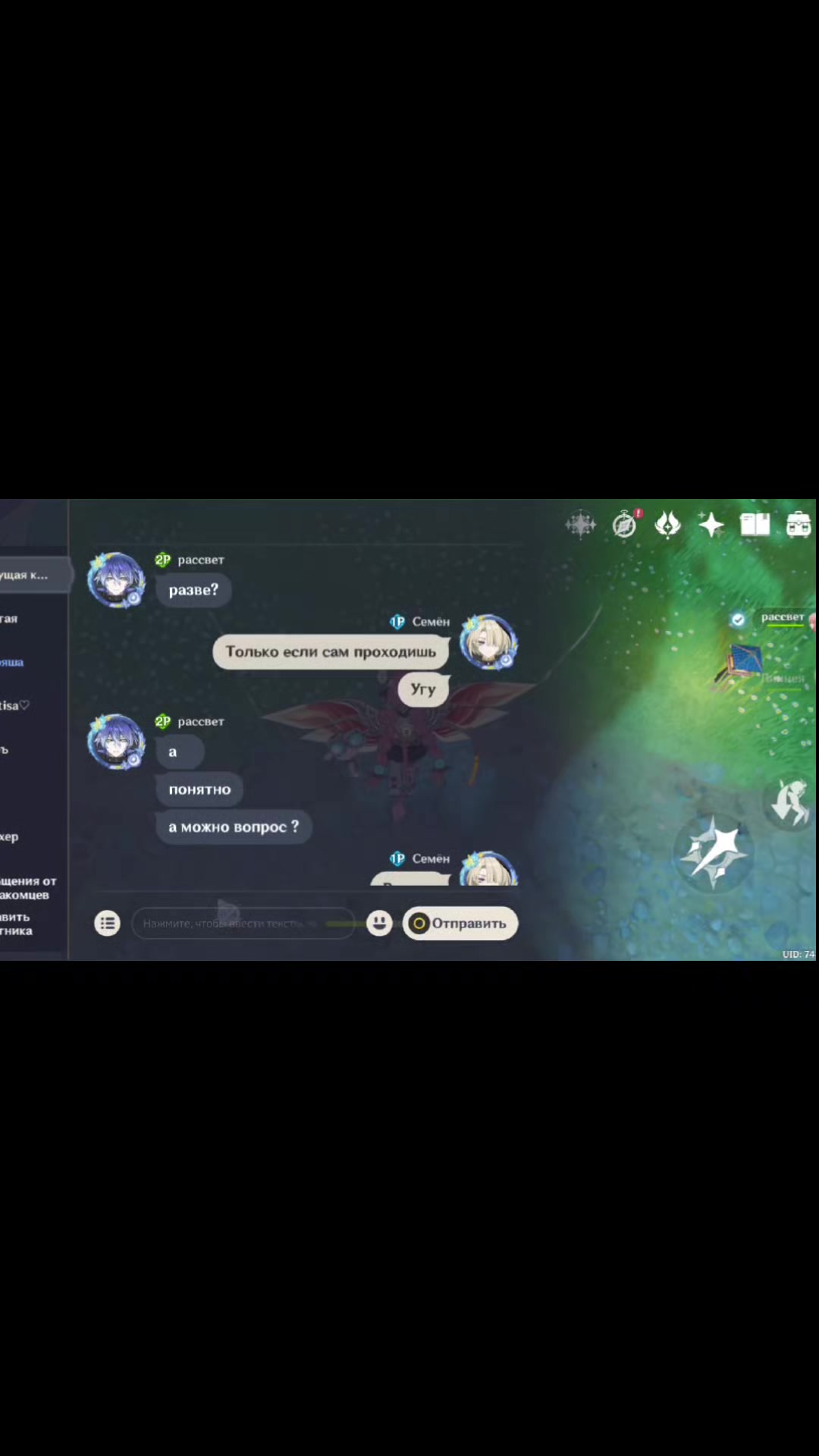
Task: Focus the chat message input field
Action: click(243, 923)
